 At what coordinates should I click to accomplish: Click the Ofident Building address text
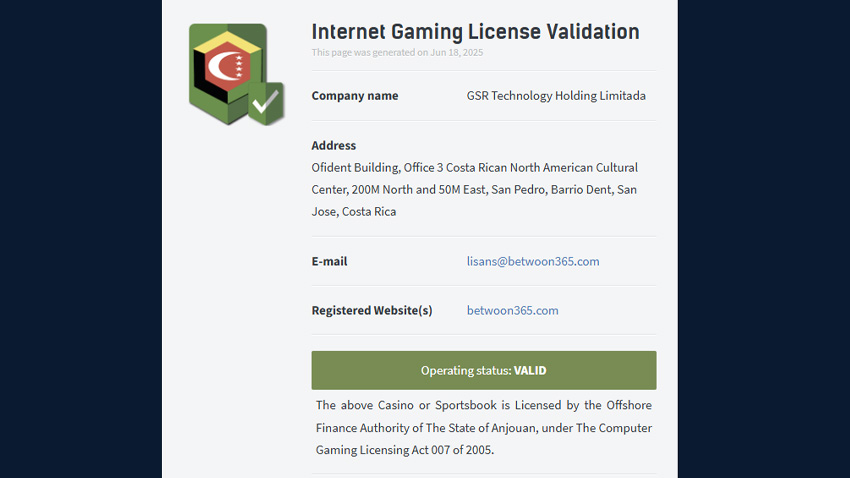tap(474, 189)
